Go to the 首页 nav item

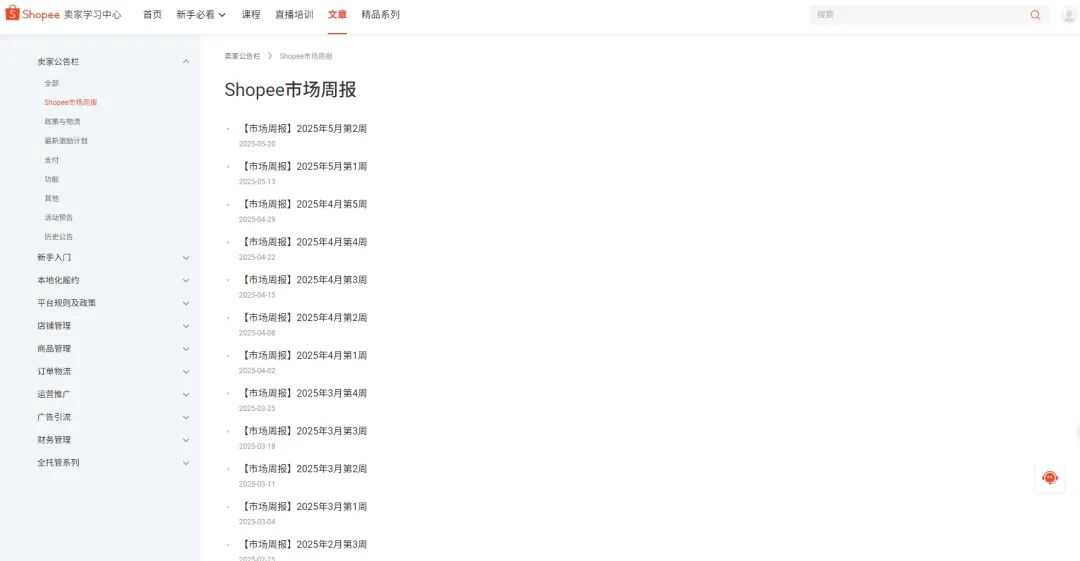[x=152, y=14]
